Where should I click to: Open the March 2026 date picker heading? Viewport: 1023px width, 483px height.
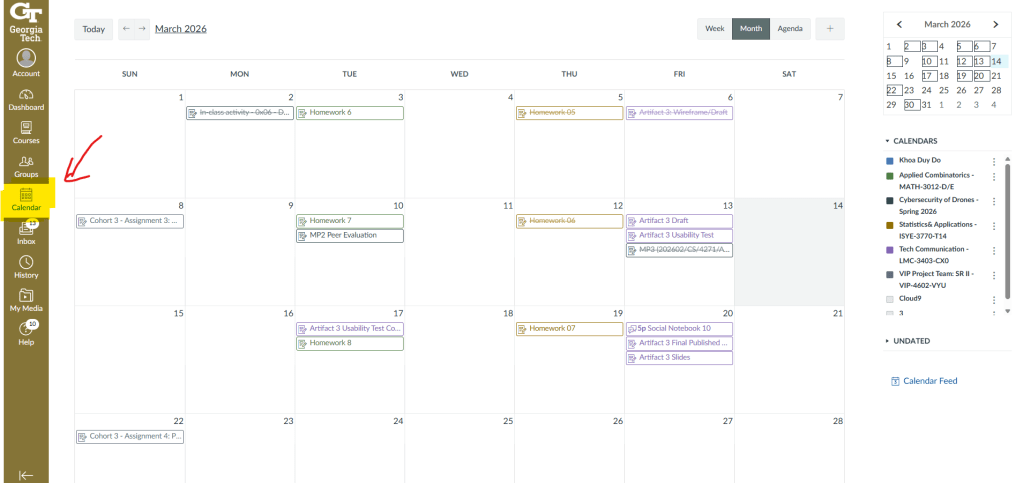[181, 29]
